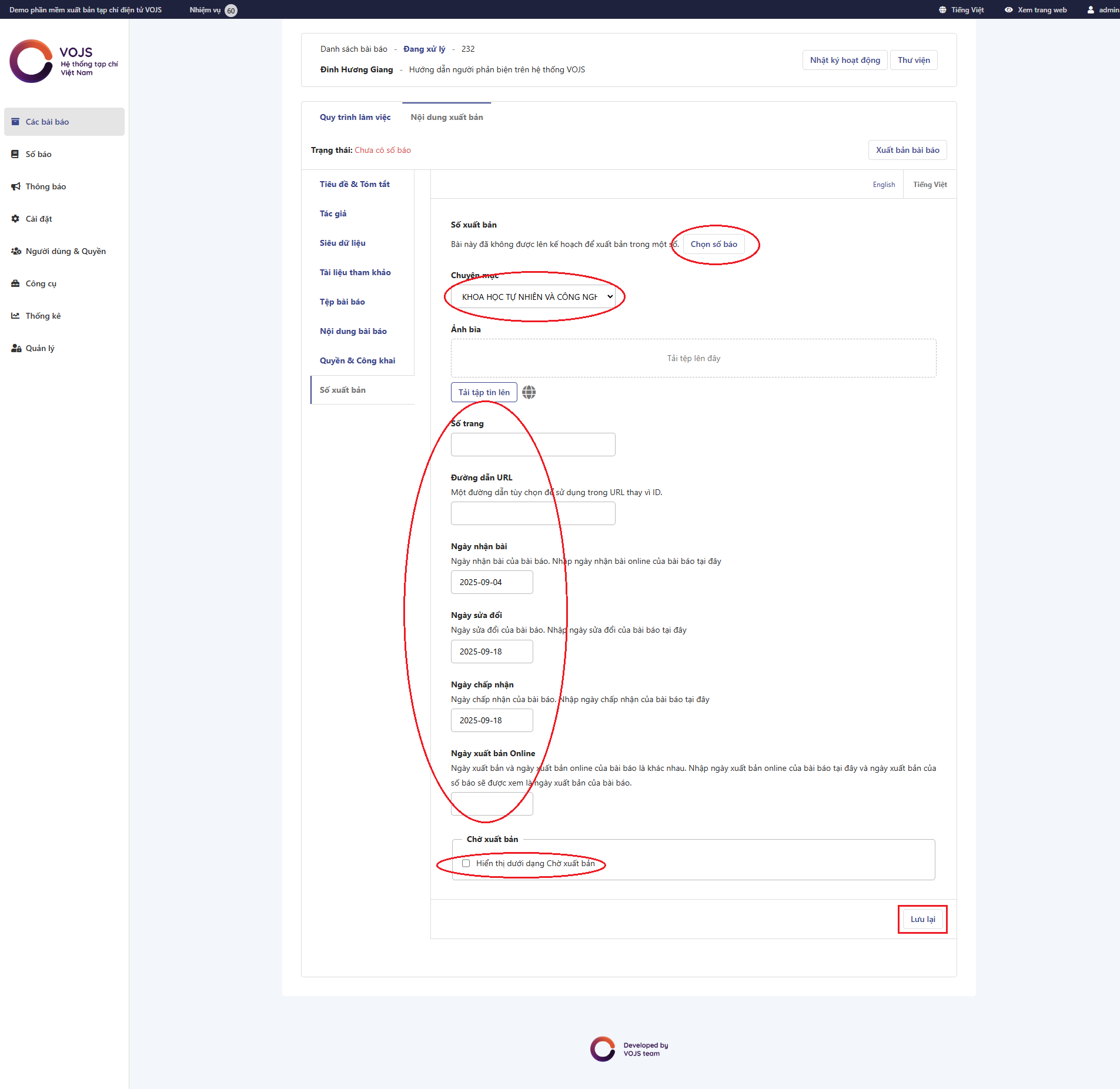Select the Tác giả side tab

pyautogui.click(x=333, y=213)
